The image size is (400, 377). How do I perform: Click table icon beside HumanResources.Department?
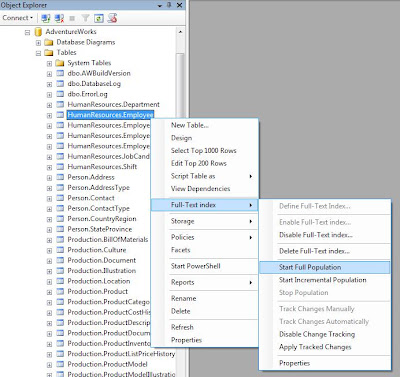click(x=60, y=104)
